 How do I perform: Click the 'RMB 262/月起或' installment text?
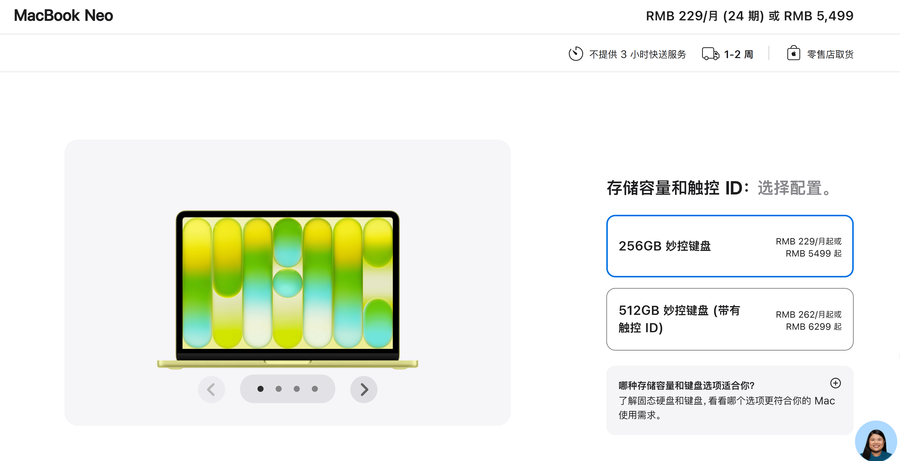808,315
